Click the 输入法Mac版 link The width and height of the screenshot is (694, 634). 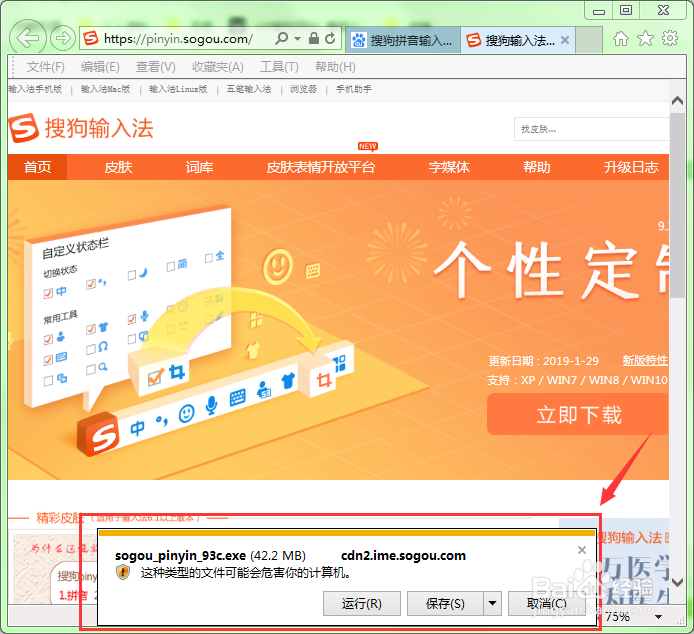click(x=105, y=89)
